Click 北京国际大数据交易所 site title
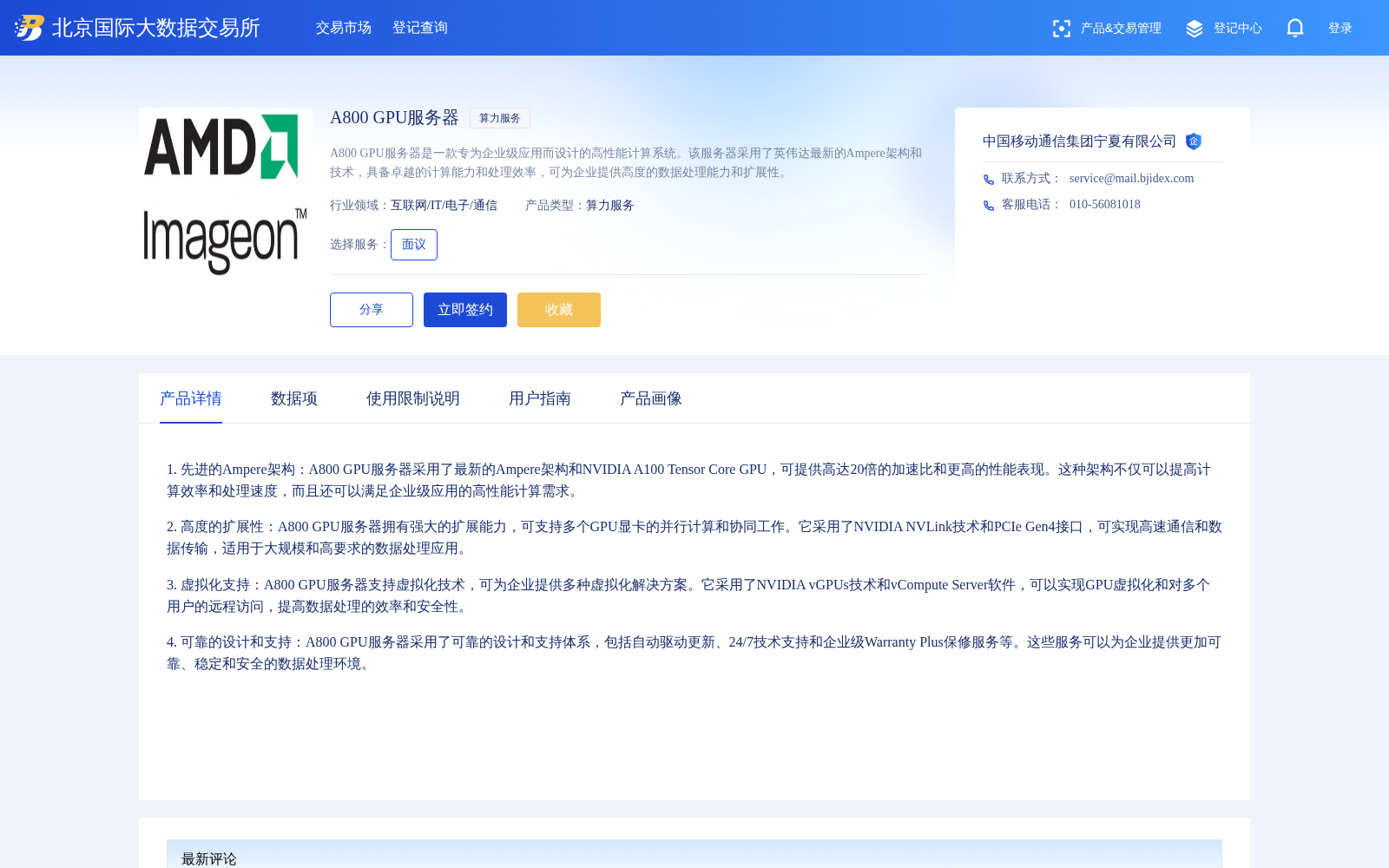1389x868 pixels. pyautogui.click(x=156, y=28)
